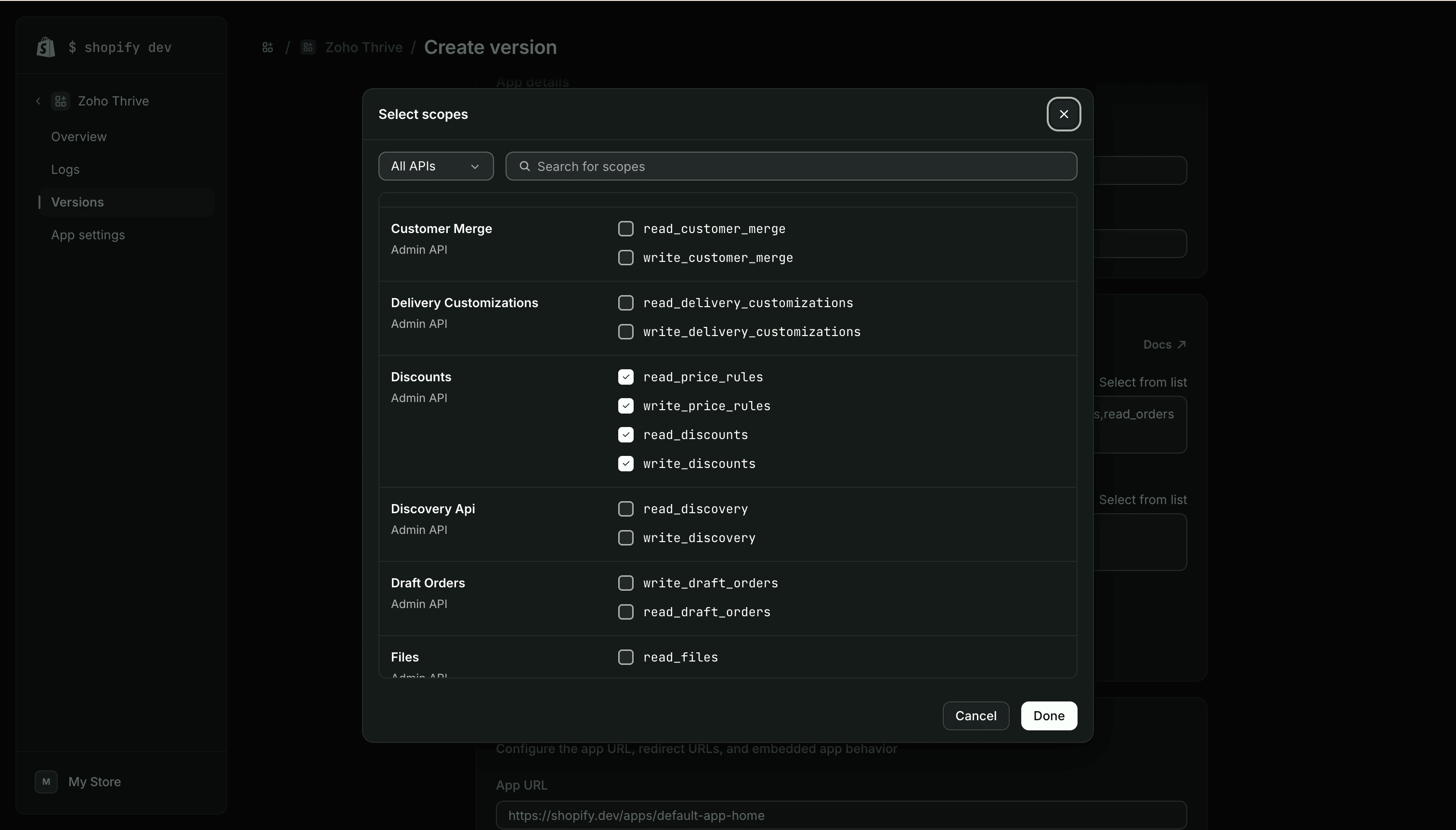The image size is (1456, 830).
Task: Check write_delivery_customizations scope
Action: 625,332
